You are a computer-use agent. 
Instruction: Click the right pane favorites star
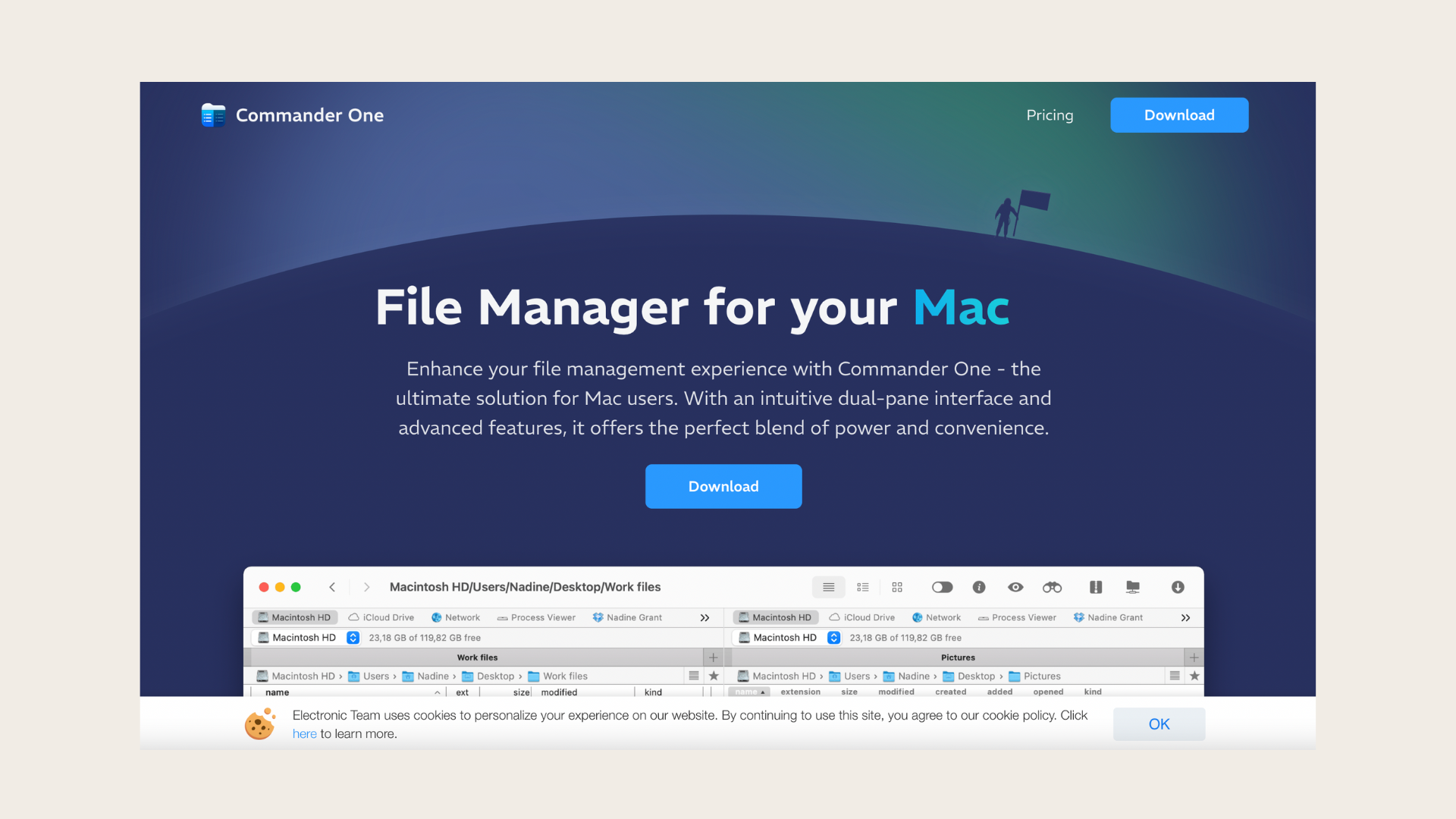tap(1194, 676)
